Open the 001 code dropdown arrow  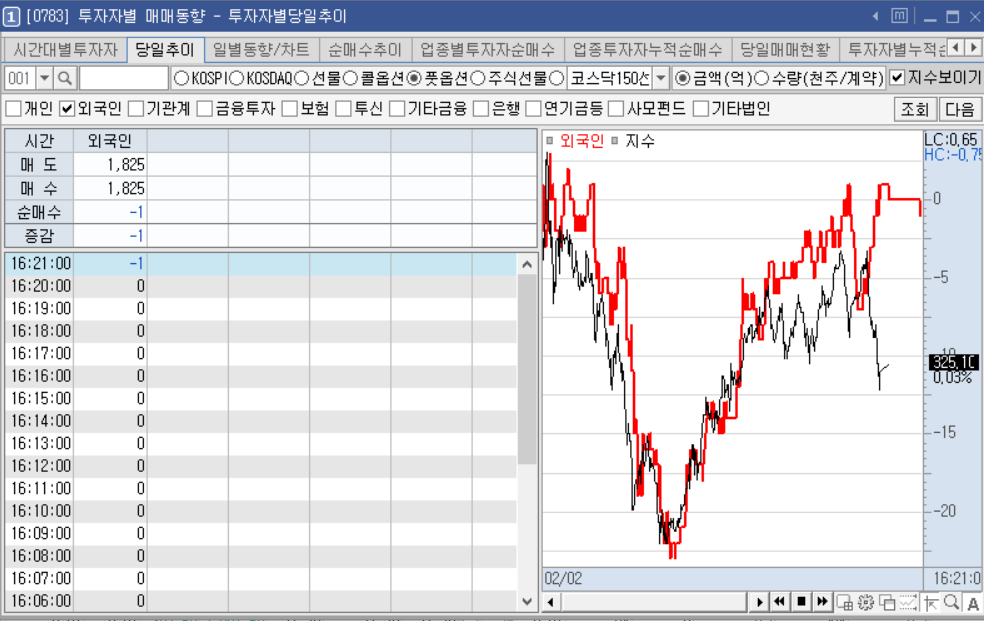pyautogui.click(x=44, y=78)
